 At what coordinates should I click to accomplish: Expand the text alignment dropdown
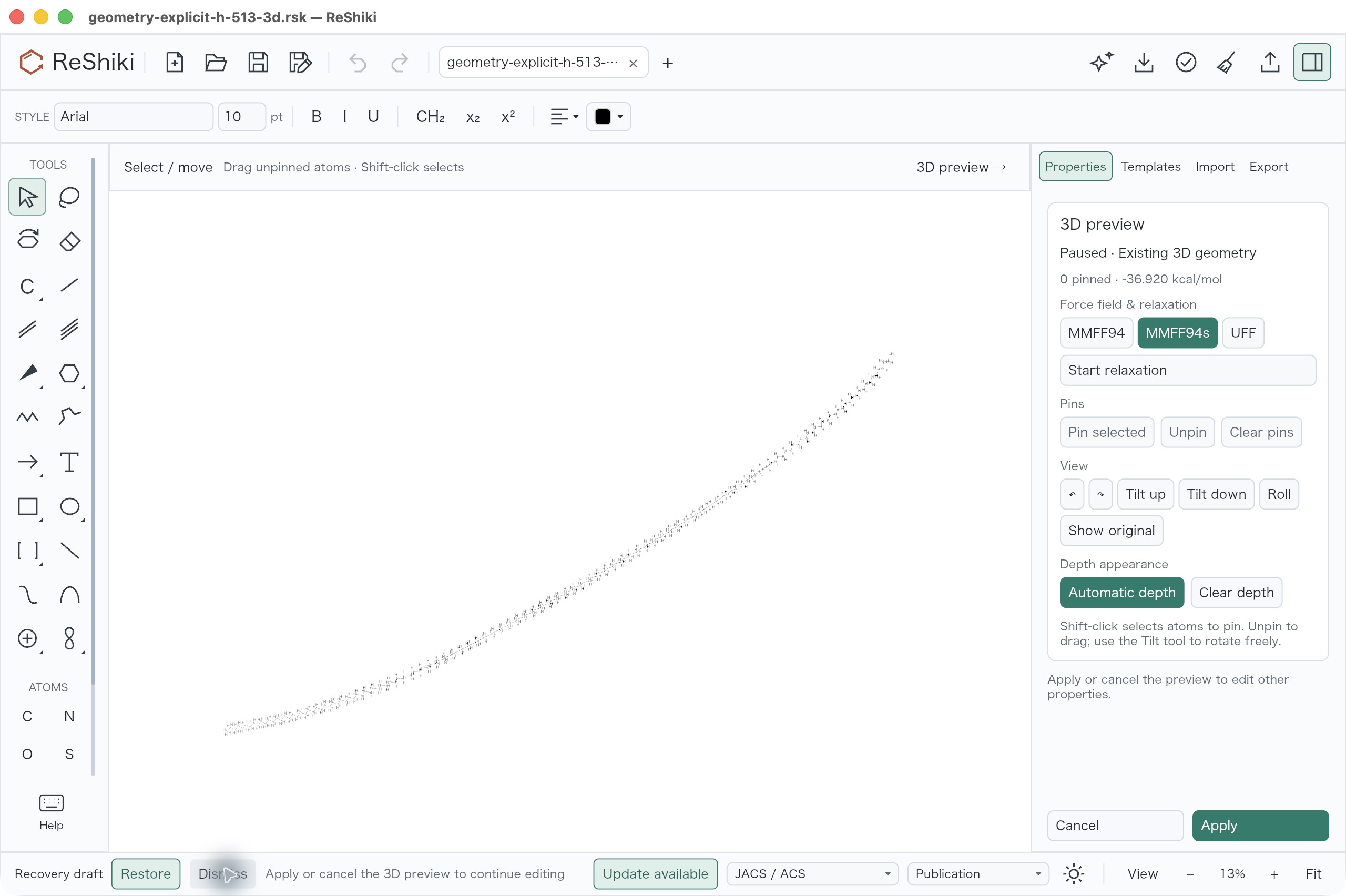[x=564, y=117]
